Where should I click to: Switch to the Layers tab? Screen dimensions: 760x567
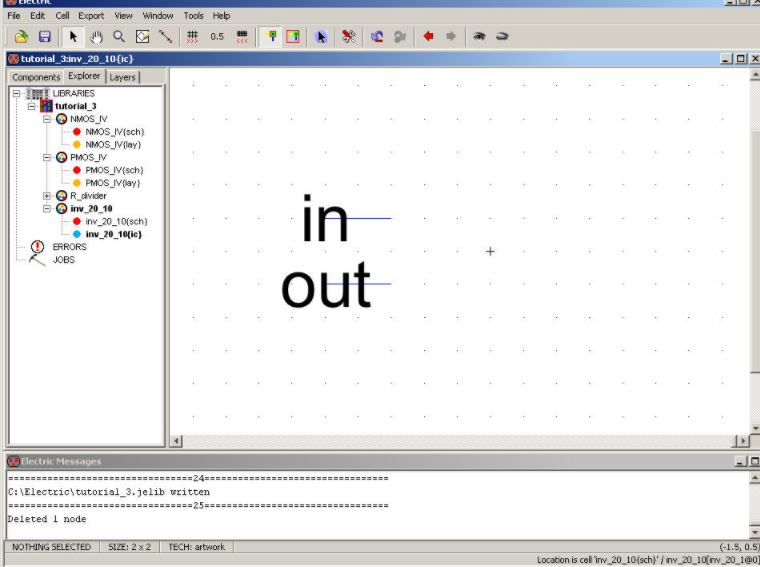click(122, 77)
